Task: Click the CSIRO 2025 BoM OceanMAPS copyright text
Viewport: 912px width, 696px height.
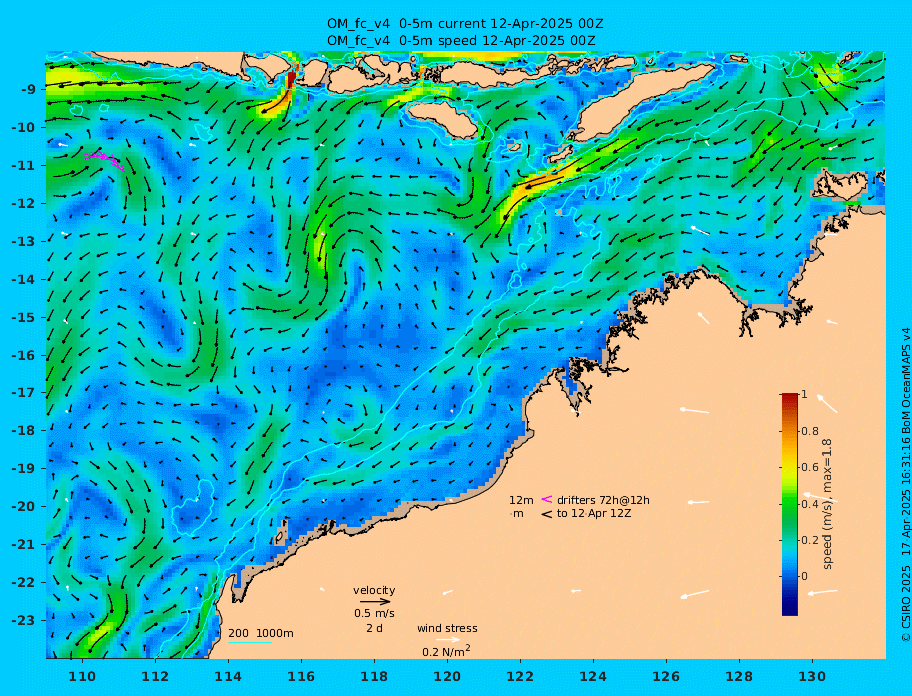Action: [905, 486]
